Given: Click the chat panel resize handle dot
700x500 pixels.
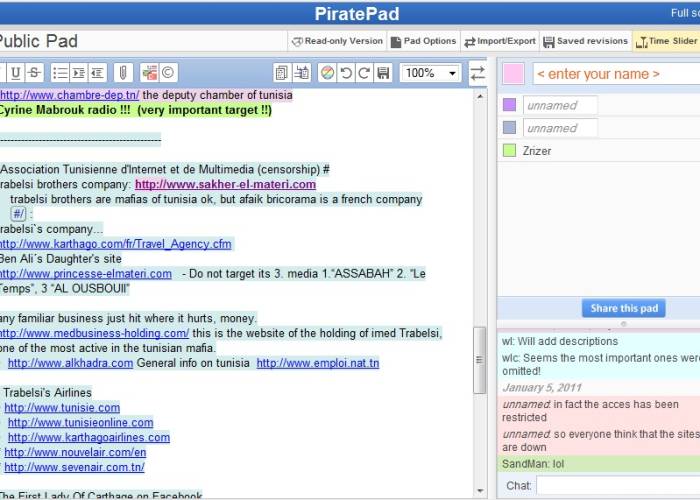Looking at the screenshot, I should (624, 324).
